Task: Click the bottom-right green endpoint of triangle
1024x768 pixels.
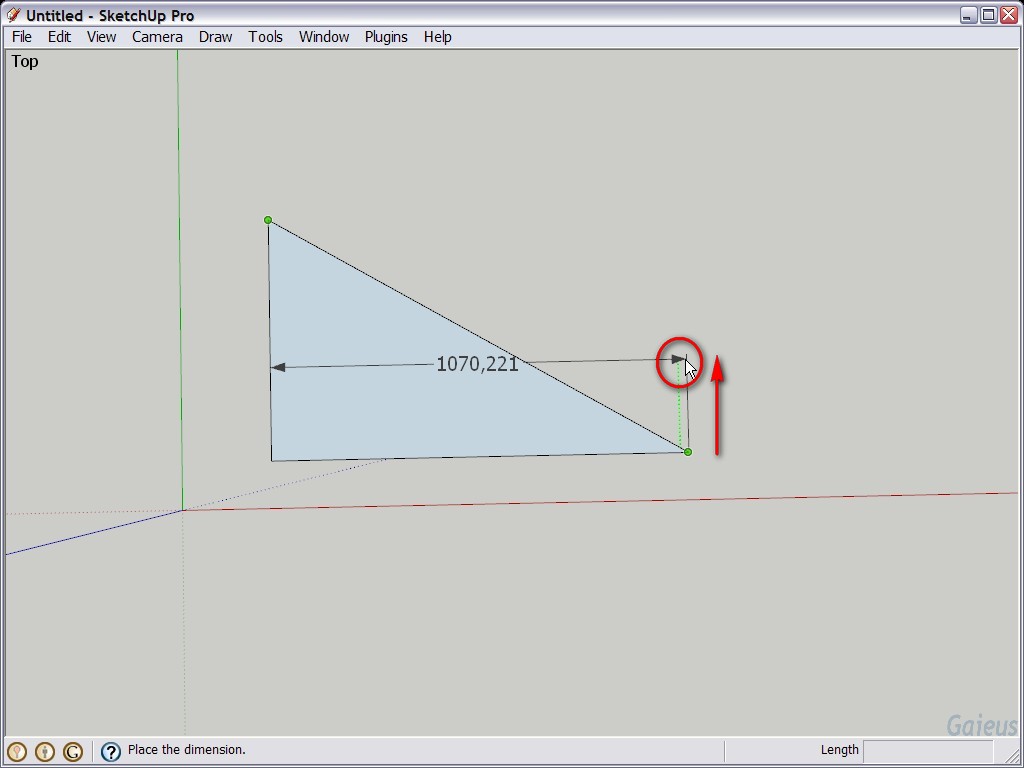Action: pyautogui.click(x=688, y=452)
